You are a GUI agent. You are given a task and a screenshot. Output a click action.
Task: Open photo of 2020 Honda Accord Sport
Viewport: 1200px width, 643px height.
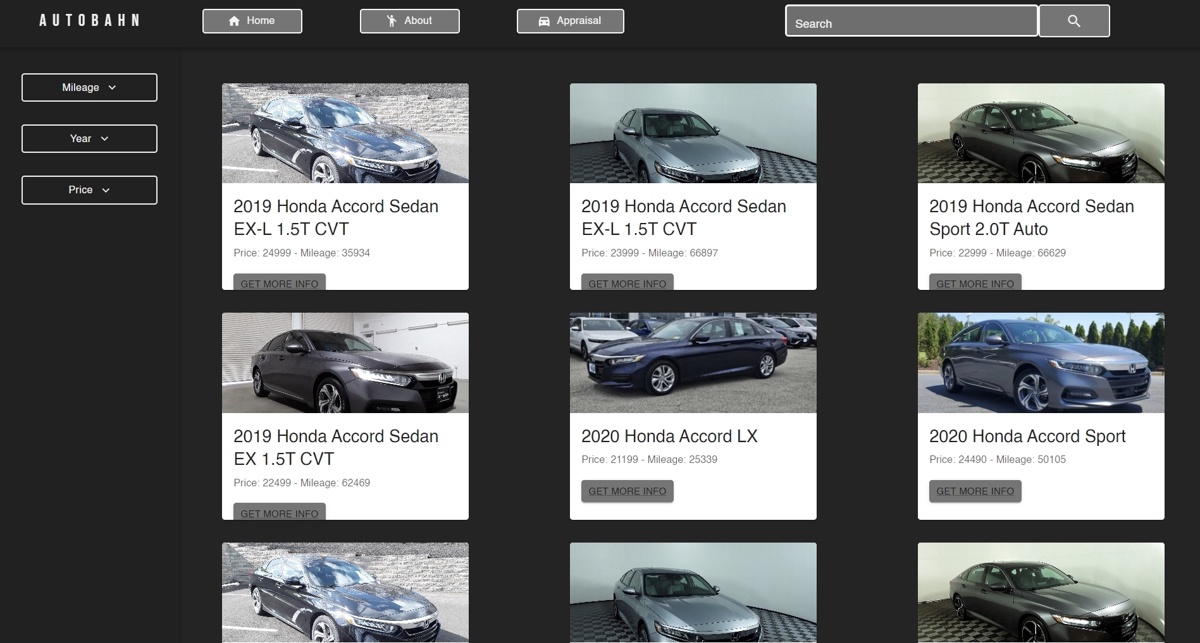coord(1041,363)
